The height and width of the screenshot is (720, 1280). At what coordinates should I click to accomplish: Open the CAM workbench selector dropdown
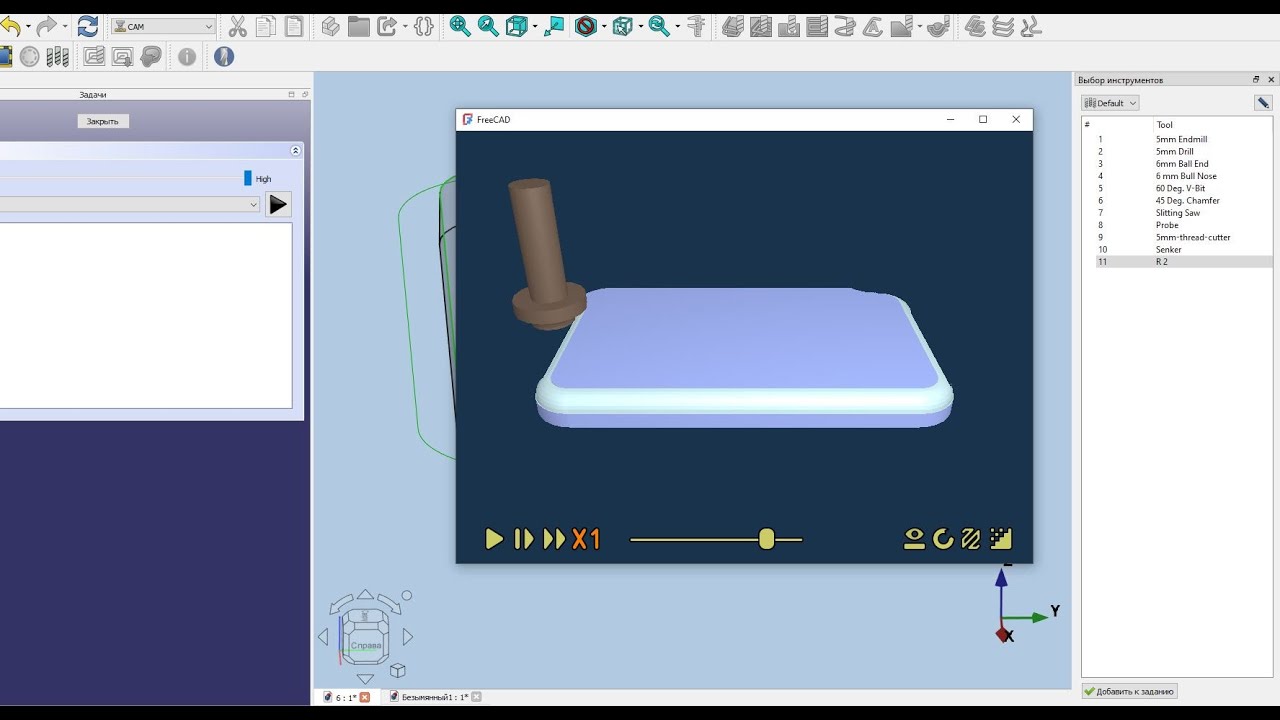pos(163,27)
